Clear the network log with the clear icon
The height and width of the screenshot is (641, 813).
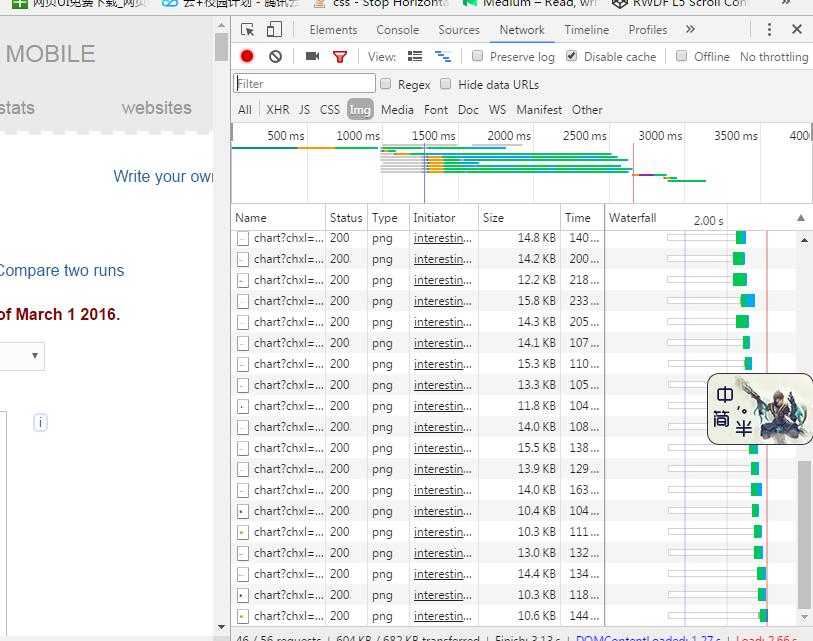click(275, 56)
